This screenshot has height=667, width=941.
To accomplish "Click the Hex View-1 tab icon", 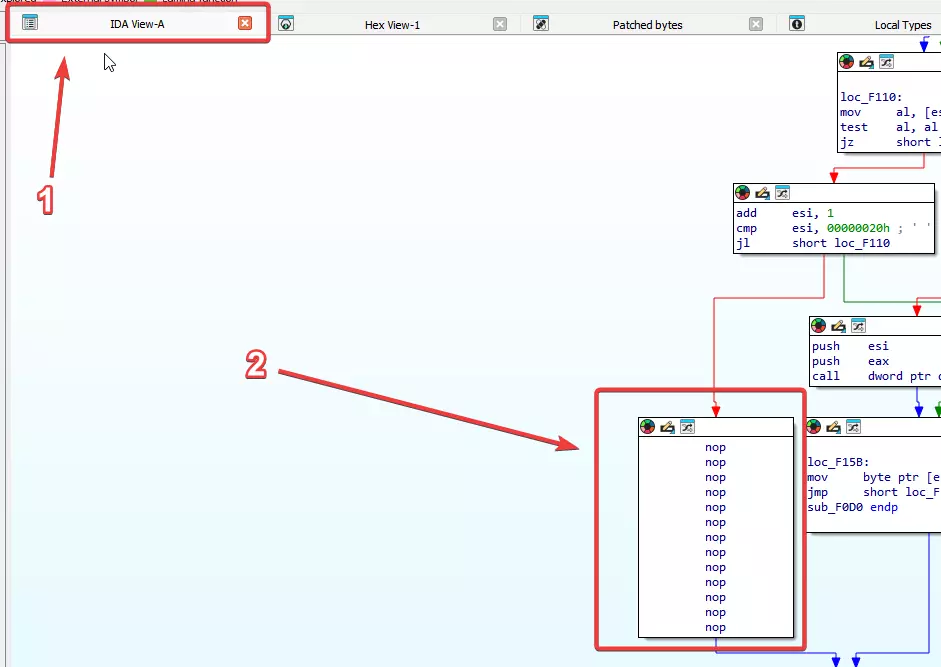I will pyautogui.click(x=286, y=23).
